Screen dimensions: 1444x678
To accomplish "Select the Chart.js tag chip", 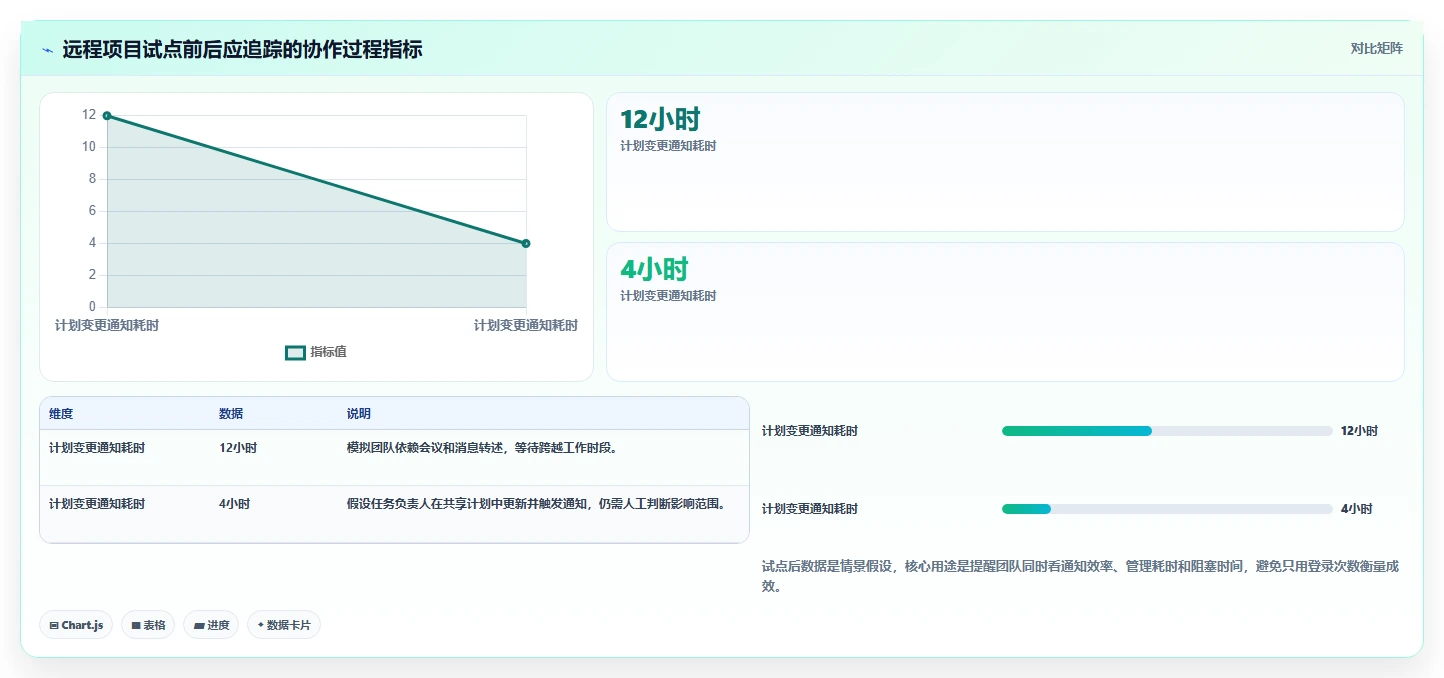I will 76,625.
